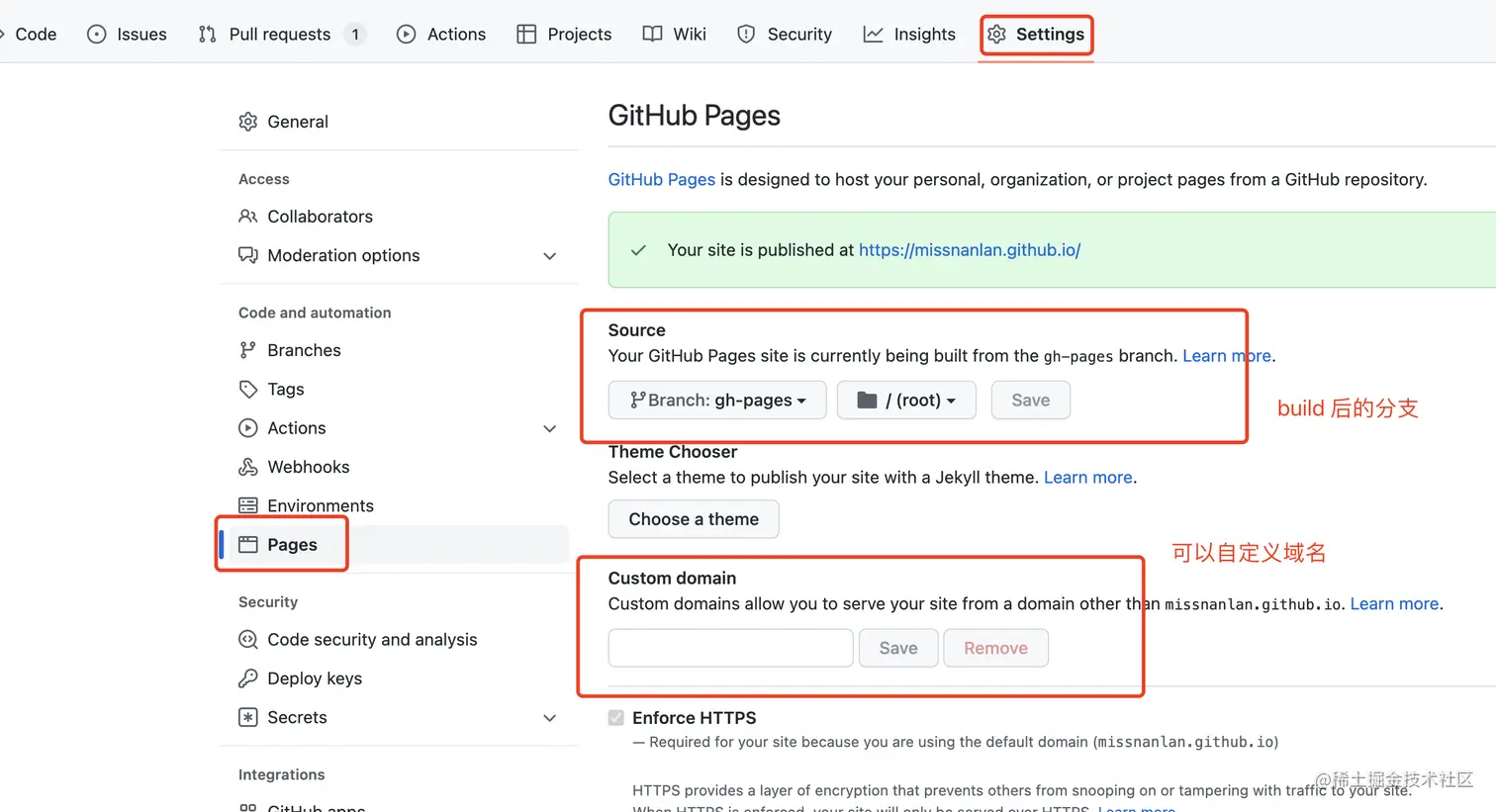Open the Pull requests tab

click(x=282, y=35)
